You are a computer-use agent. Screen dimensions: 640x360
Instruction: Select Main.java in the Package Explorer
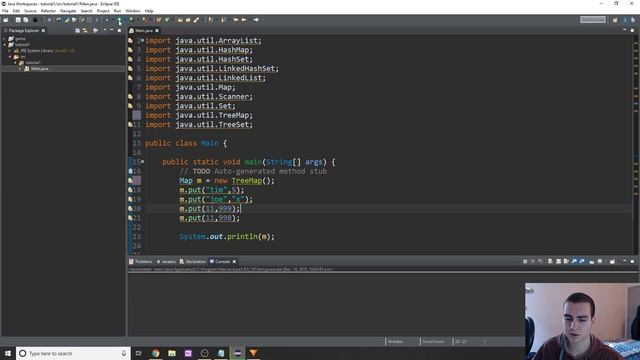40,69
